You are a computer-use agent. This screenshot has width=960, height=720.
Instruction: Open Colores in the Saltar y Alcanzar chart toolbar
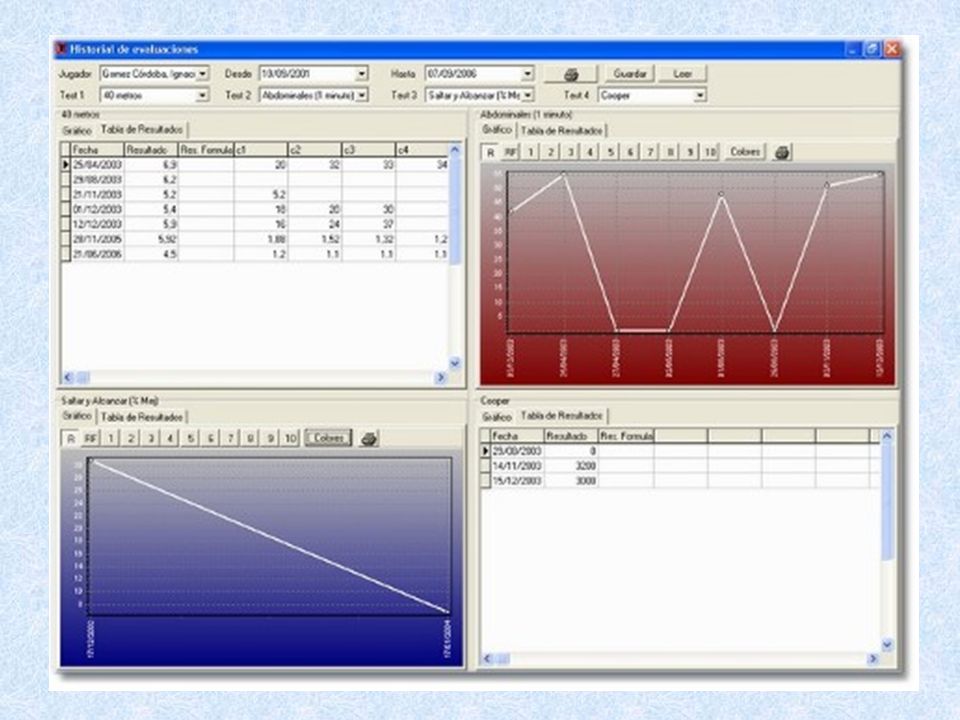(x=329, y=438)
